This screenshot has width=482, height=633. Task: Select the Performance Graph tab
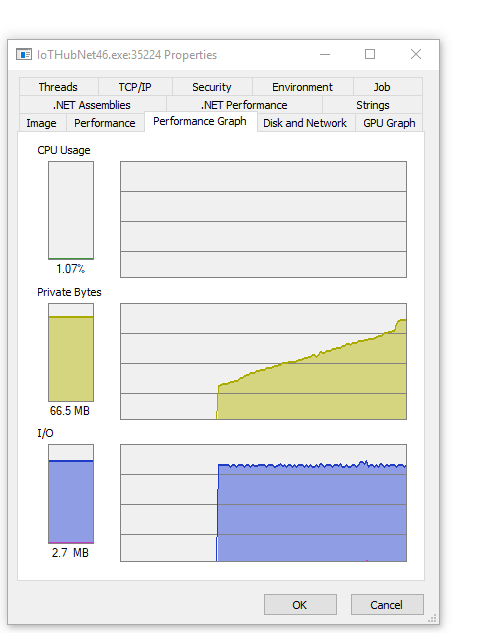(200, 121)
